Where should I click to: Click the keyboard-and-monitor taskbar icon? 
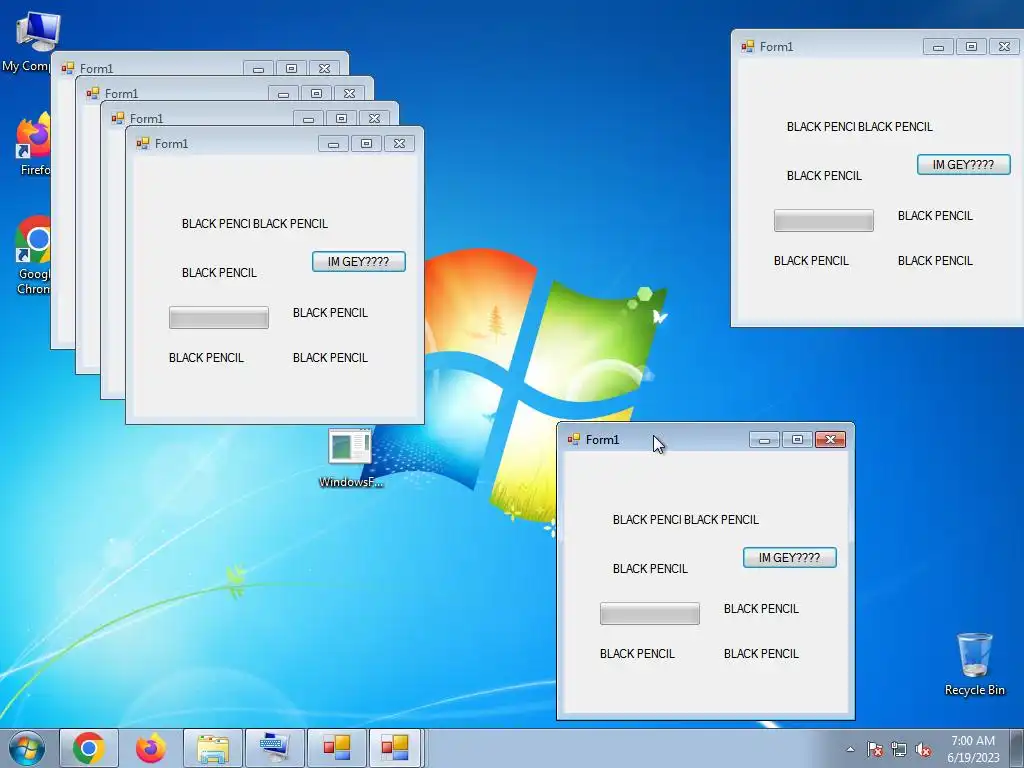pyautogui.click(x=275, y=748)
